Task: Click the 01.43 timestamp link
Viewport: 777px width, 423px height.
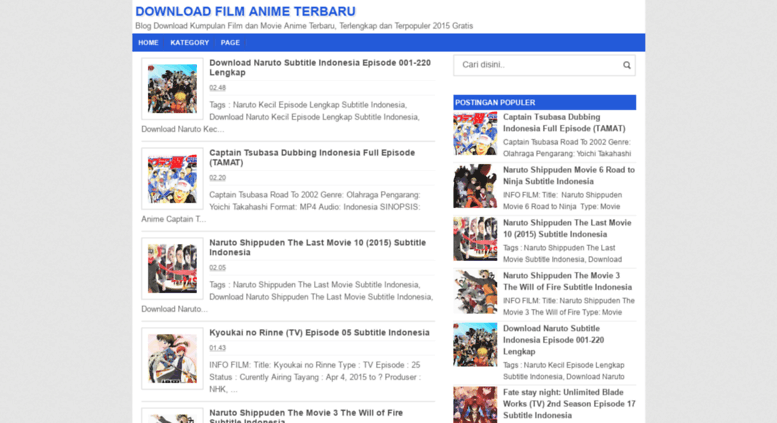Action: (217, 348)
